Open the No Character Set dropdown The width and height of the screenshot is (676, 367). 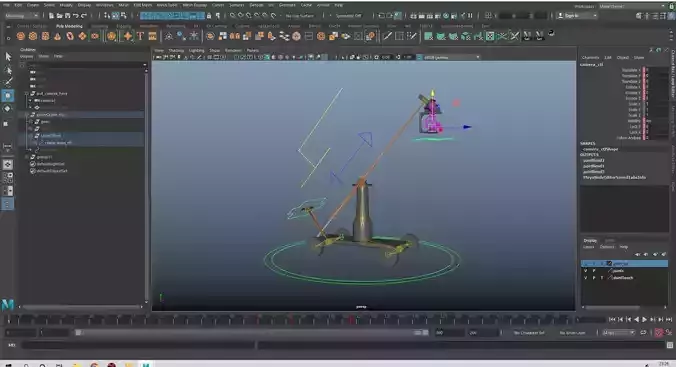click(x=529, y=332)
